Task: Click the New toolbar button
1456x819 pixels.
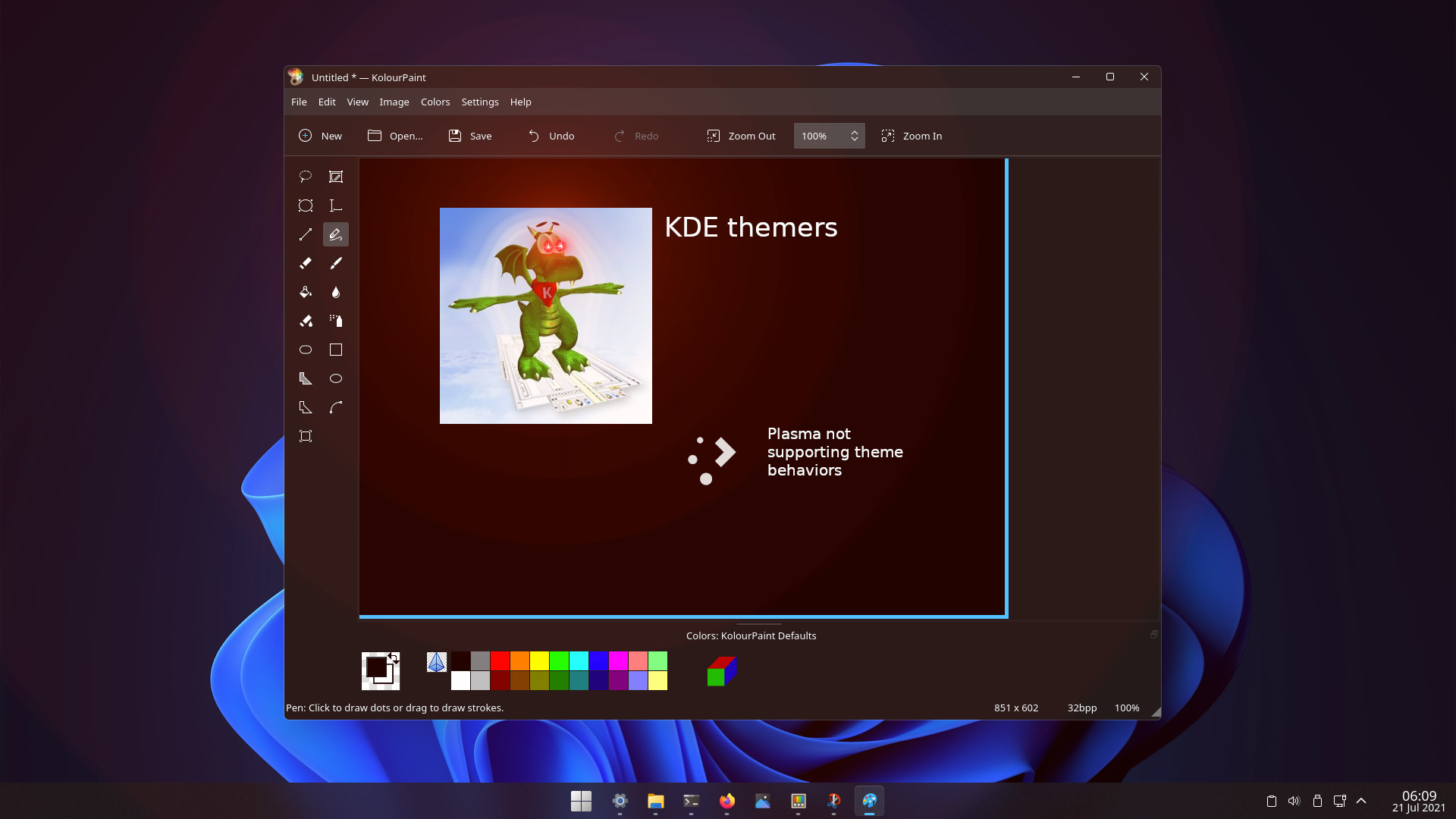Action: click(x=320, y=136)
